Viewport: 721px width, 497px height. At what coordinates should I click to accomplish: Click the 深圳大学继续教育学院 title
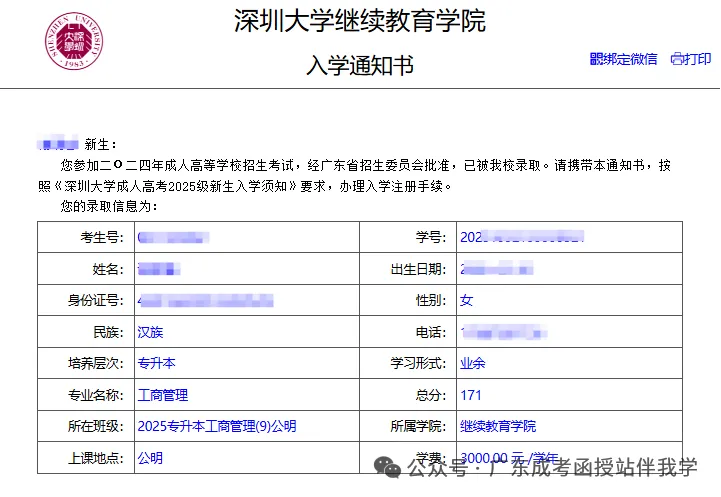[360, 21]
